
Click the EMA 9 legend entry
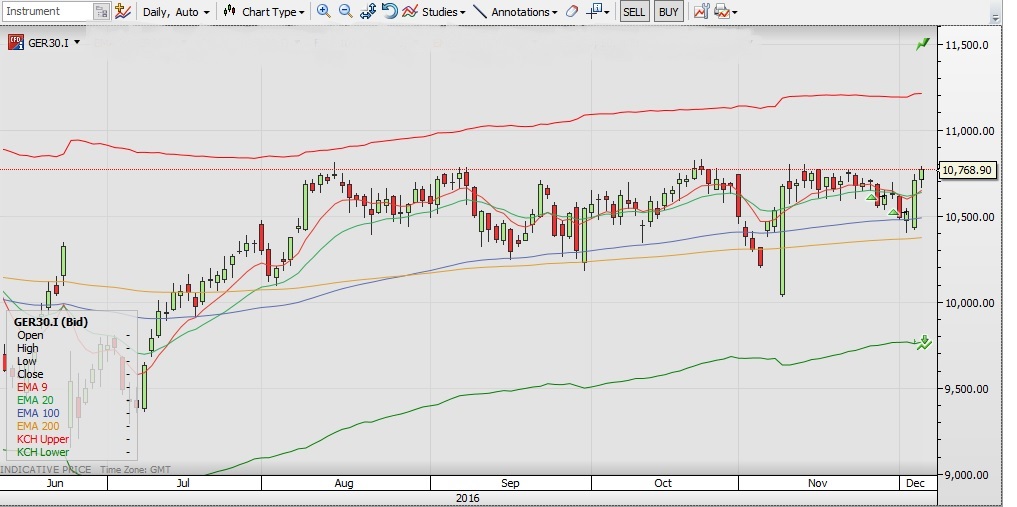click(32, 387)
